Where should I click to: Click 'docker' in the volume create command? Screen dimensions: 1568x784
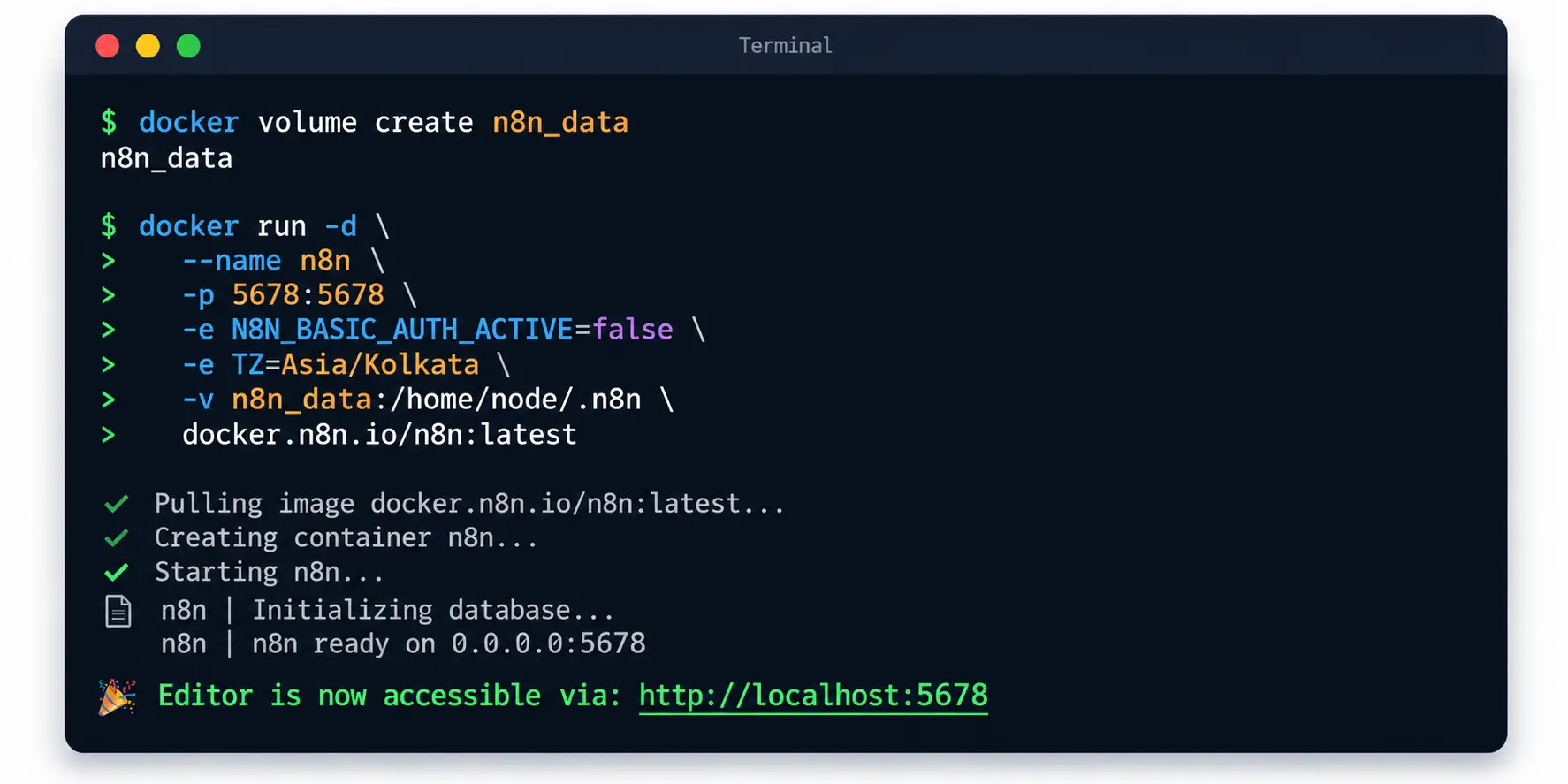[x=188, y=122]
